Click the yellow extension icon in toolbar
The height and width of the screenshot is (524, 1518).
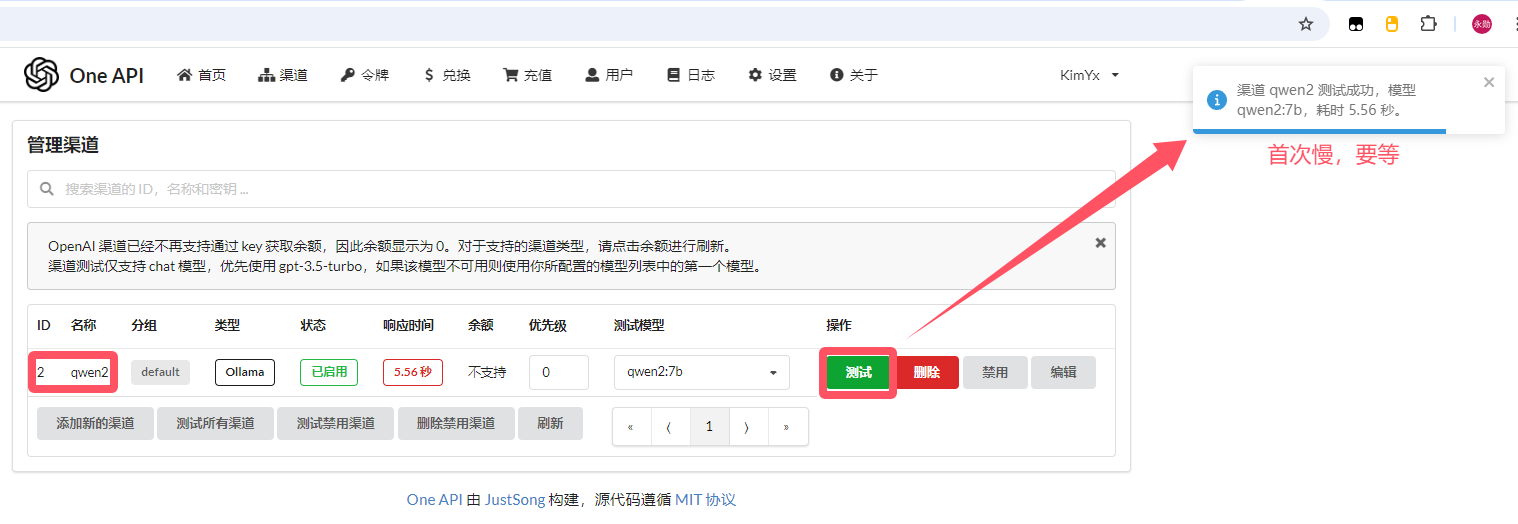pyautogui.click(x=1392, y=24)
